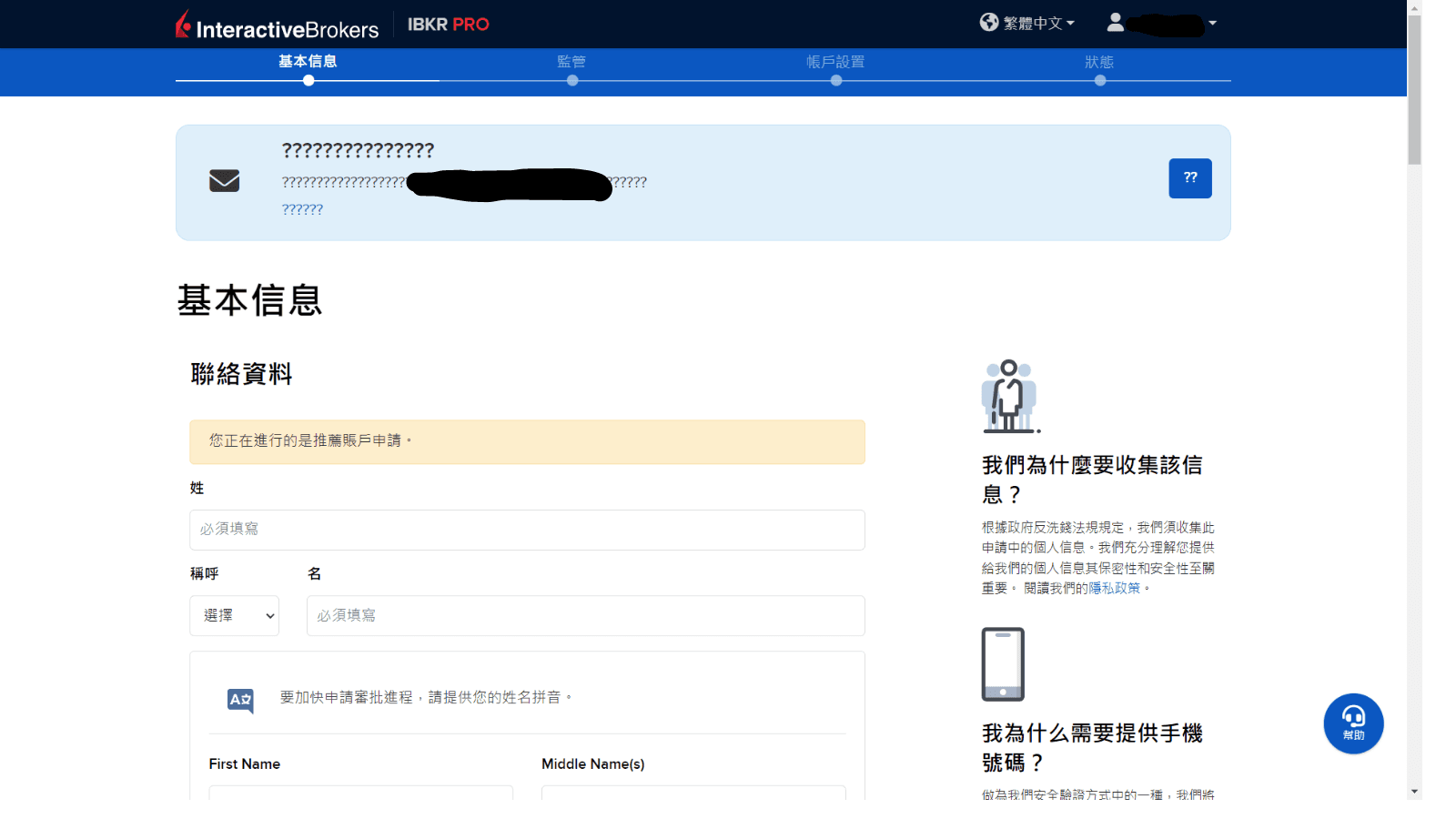The height and width of the screenshot is (819, 1456).
Task: Click the blue button in the email banner
Action: [1190, 178]
